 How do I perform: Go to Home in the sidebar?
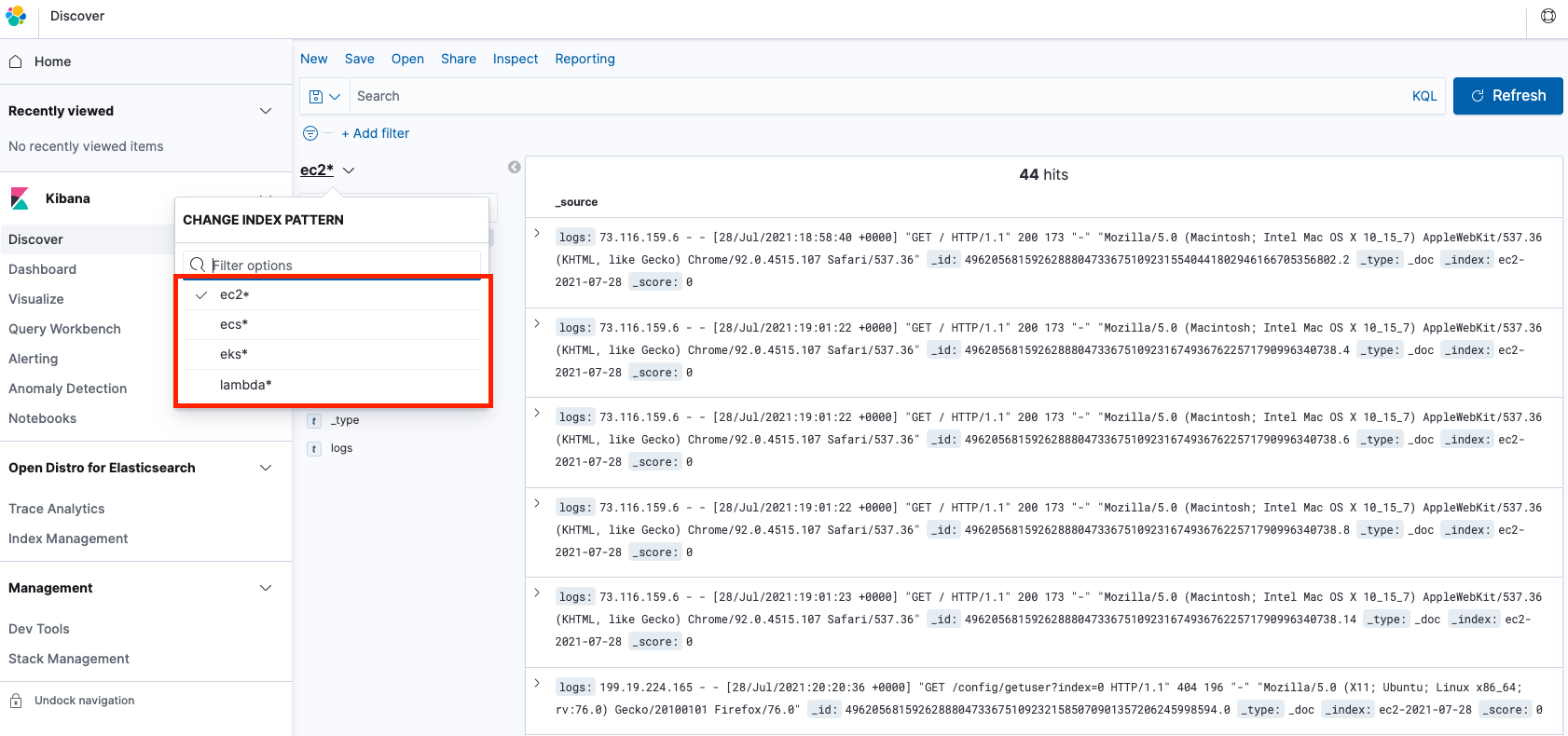(x=53, y=61)
